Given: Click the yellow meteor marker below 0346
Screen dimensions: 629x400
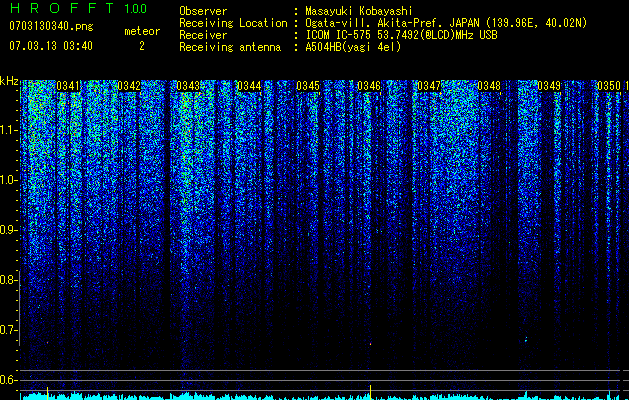Looking at the screenshot, I should point(370,392).
